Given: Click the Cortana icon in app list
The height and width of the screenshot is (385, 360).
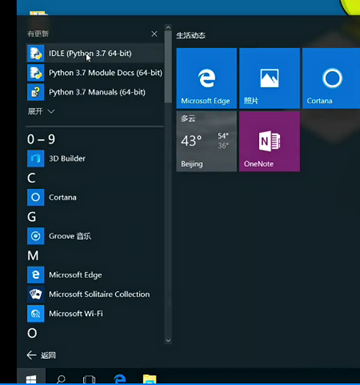Looking at the screenshot, I should (35, 197).
